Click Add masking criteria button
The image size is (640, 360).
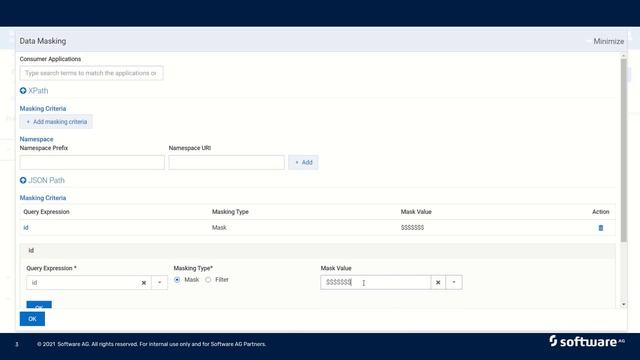(56, 122)
